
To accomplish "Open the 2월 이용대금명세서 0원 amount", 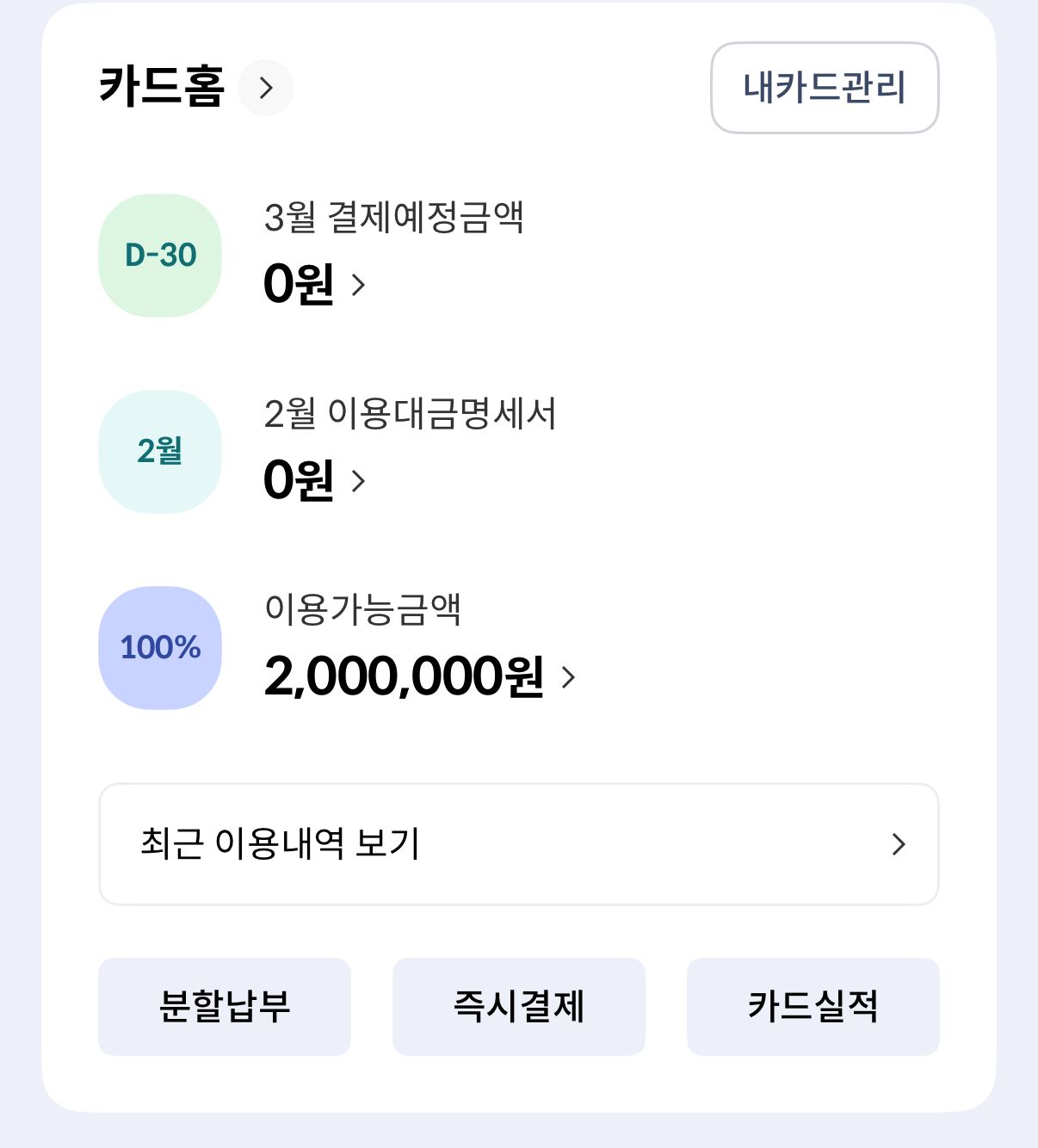I will pyautogui.click(x=298, y=480).
